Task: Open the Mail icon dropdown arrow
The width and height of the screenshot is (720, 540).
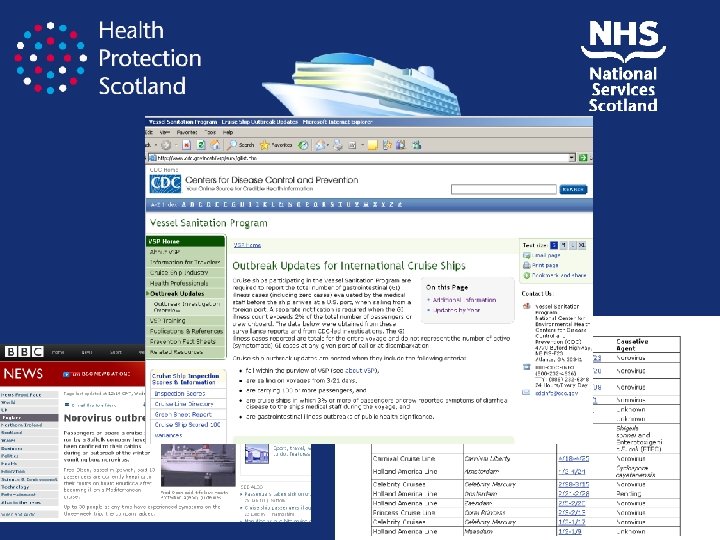Action: point(328,145)
